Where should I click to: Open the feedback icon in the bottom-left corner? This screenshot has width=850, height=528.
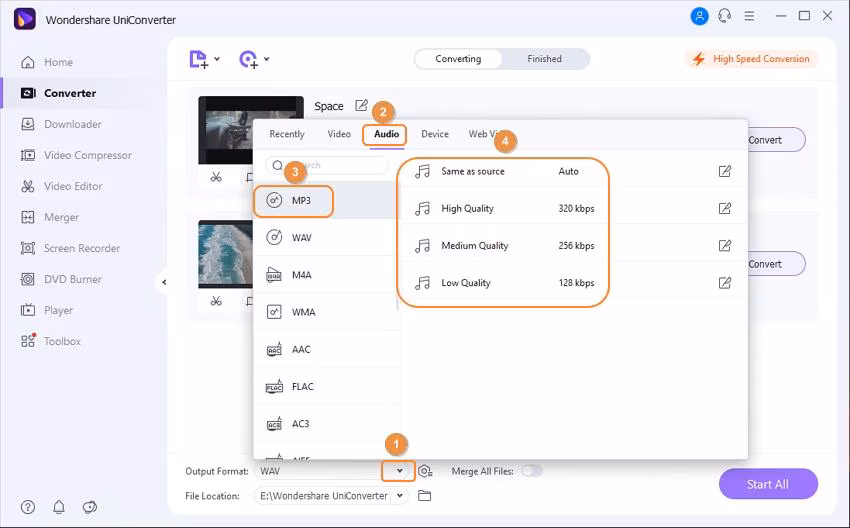[90, 507]
